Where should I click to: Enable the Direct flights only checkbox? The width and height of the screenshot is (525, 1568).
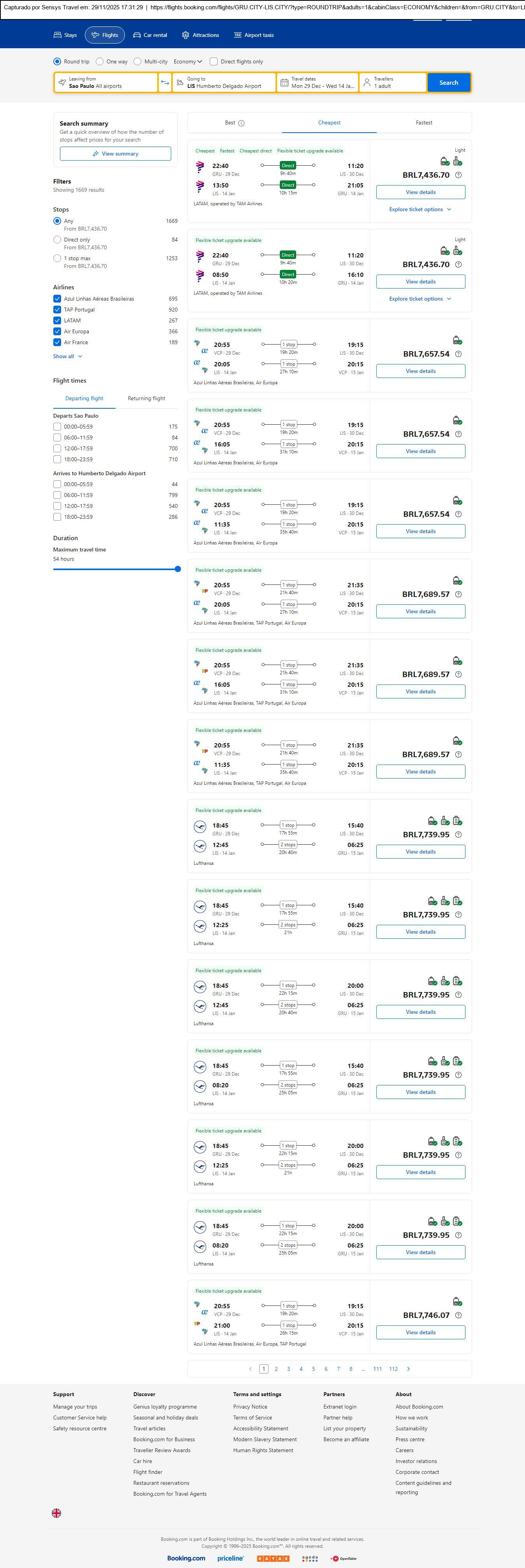point(214,61)
